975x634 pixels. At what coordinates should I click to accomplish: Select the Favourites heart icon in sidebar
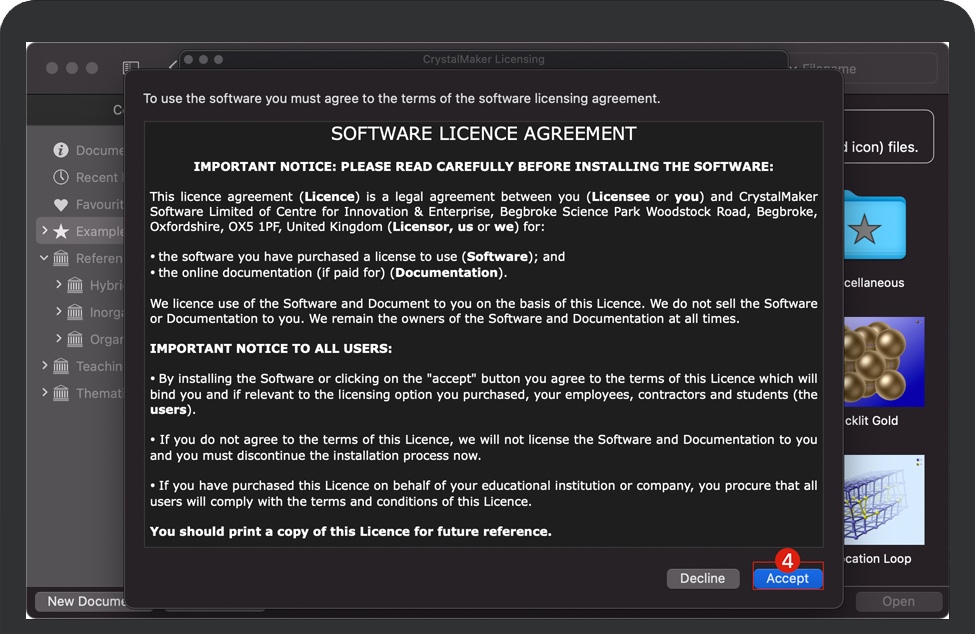point(61,204)
